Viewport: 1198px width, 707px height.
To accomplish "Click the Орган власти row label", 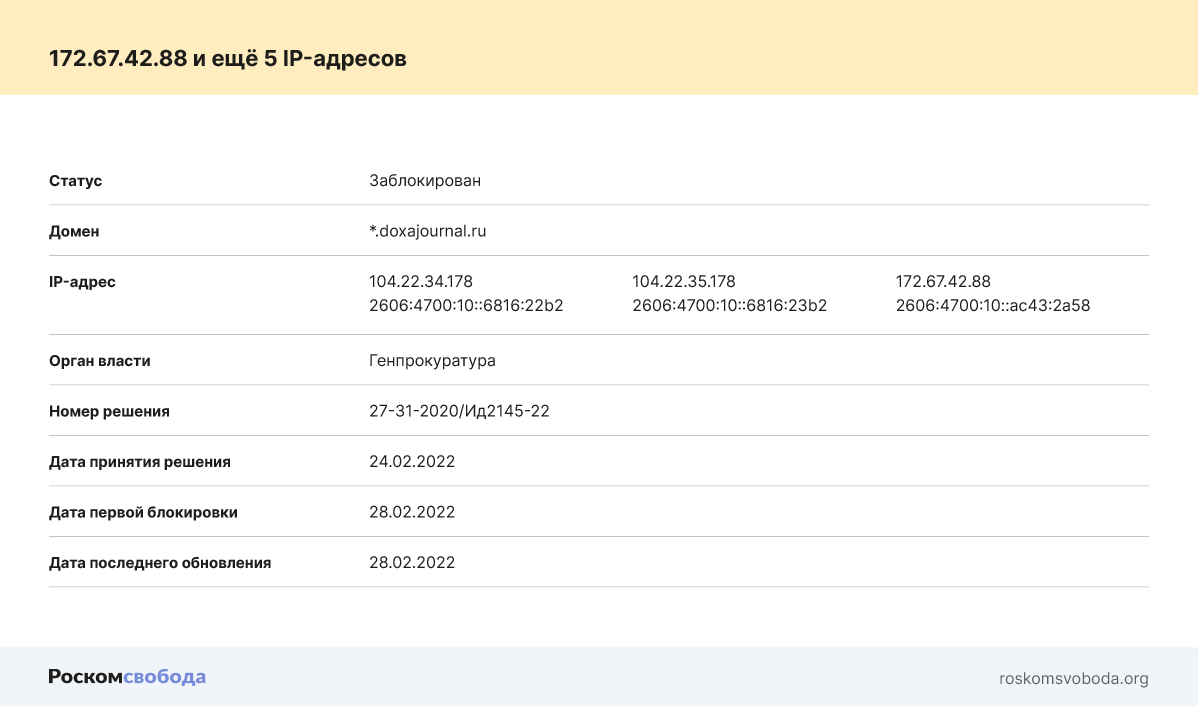I will tap(100, 361).
